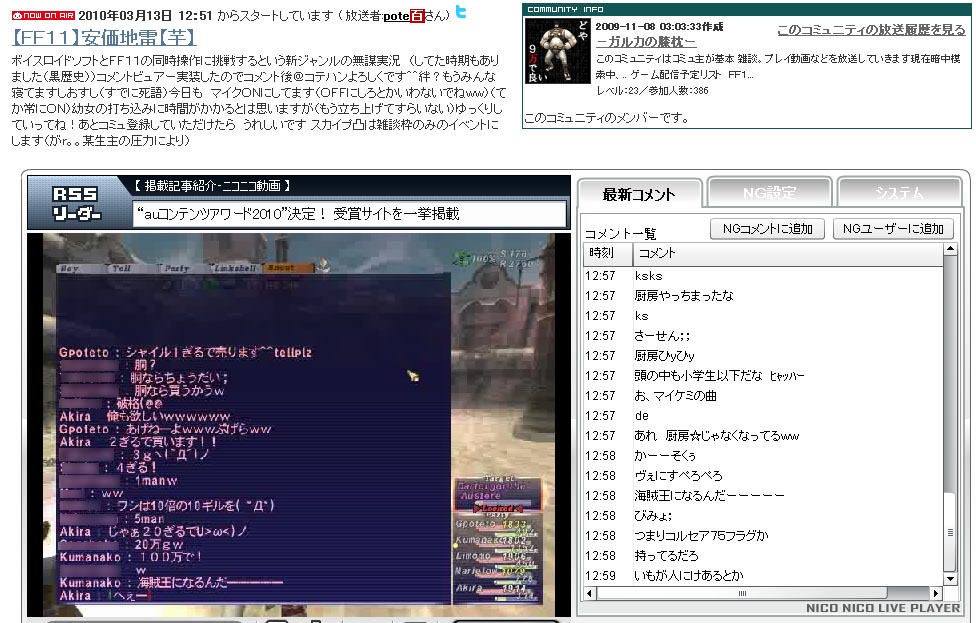
Task: Click the 掲載記事紹介-ニコニコ動画 label
Action: click(x=212, y=185)
